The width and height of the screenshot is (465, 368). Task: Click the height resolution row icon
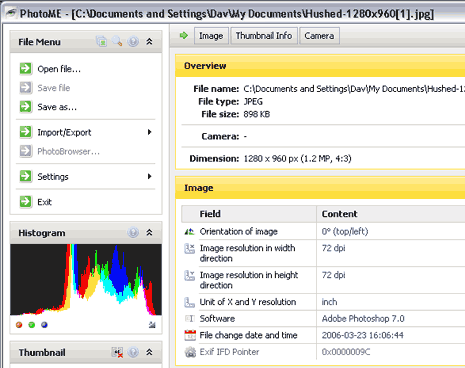(190, 275)
